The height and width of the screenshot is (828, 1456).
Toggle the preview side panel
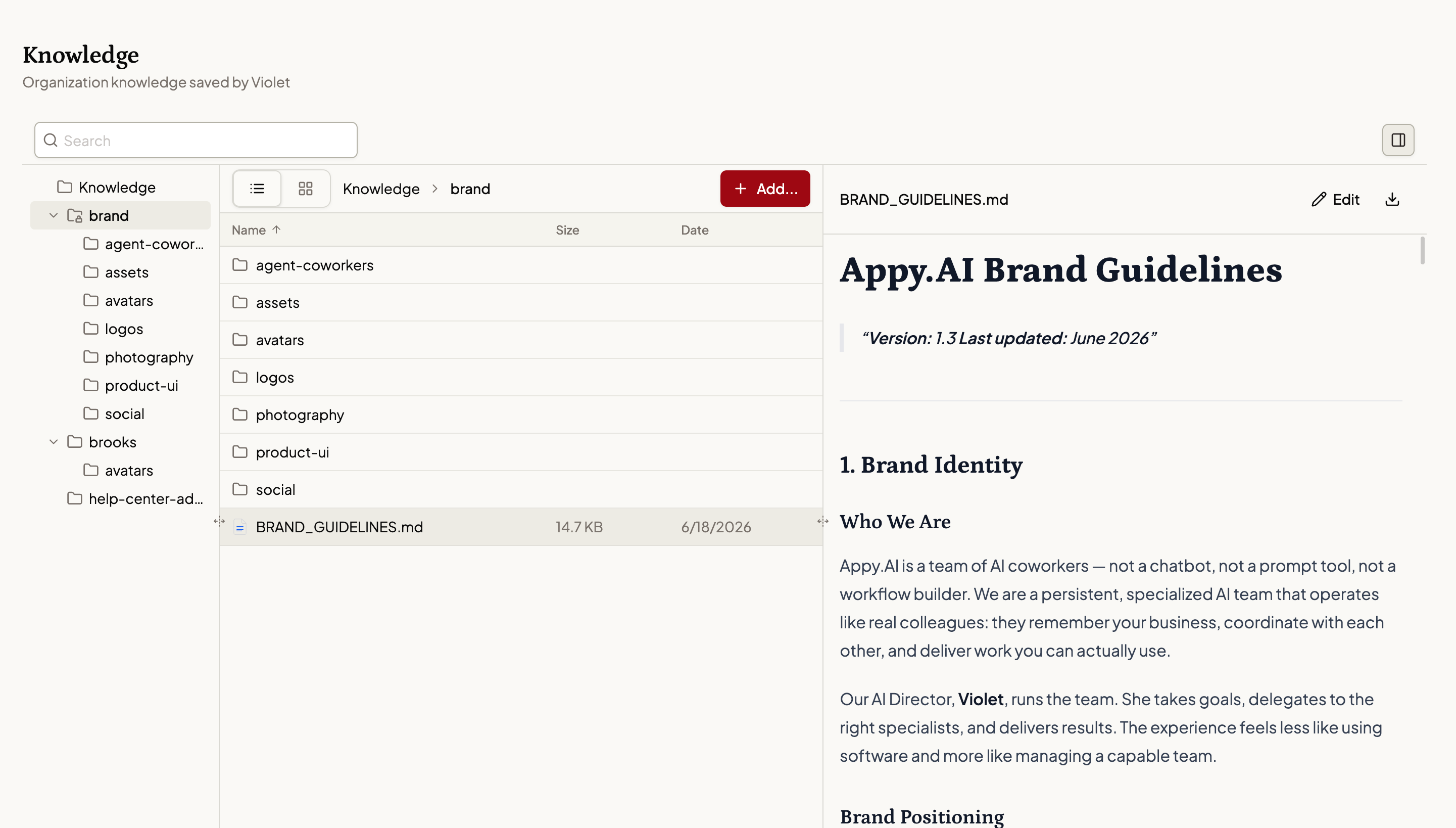[x=1398, y=140]
